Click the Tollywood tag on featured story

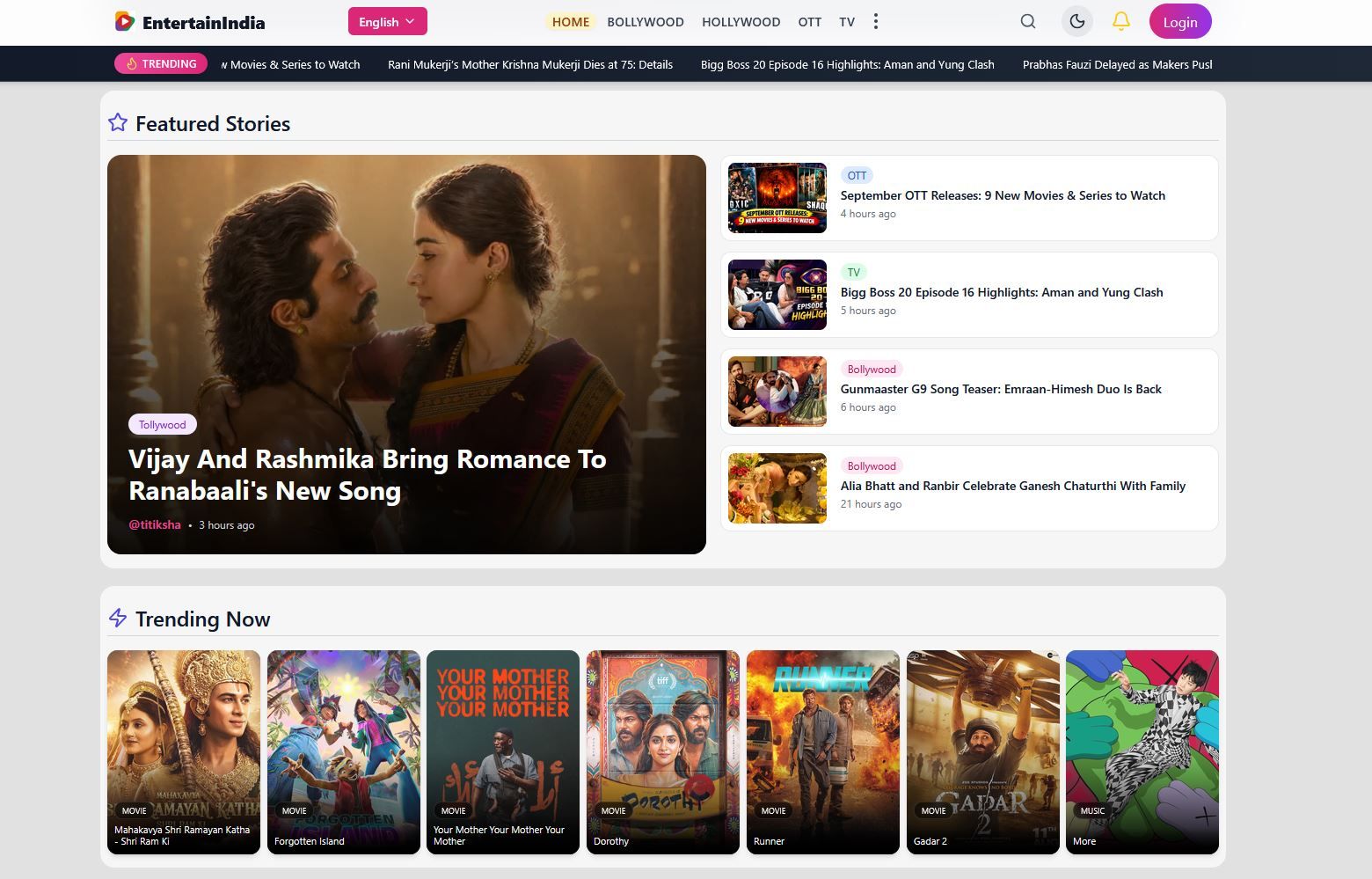coord(163,424)
